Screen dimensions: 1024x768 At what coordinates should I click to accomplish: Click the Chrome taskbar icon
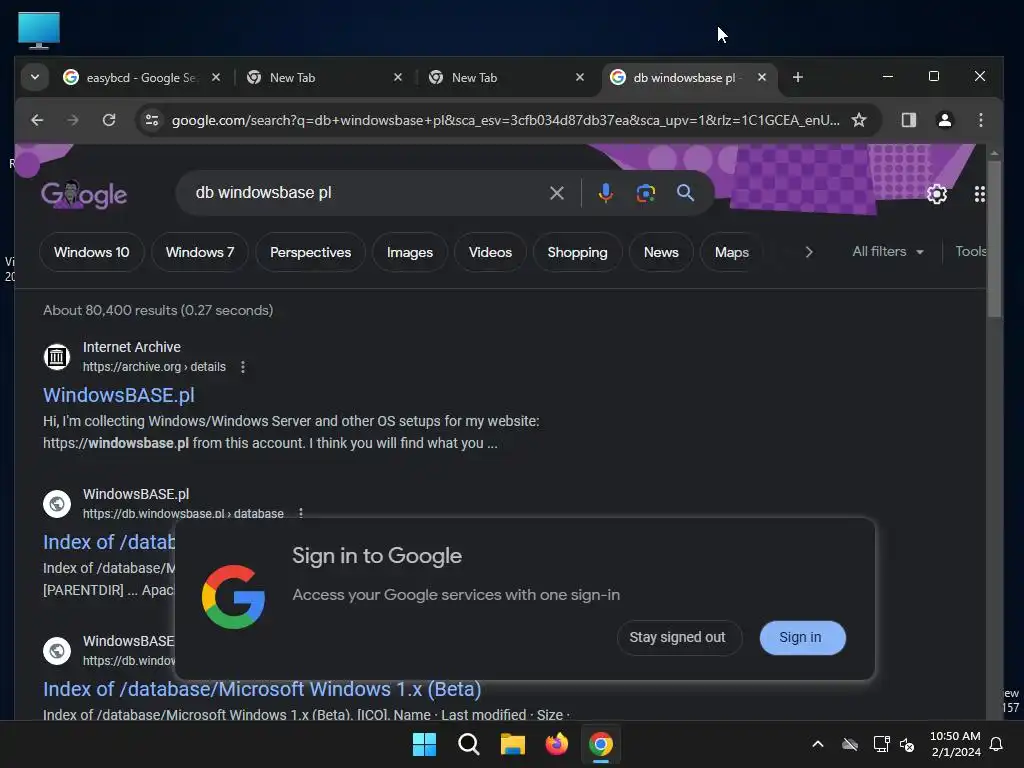click(601, 744)
